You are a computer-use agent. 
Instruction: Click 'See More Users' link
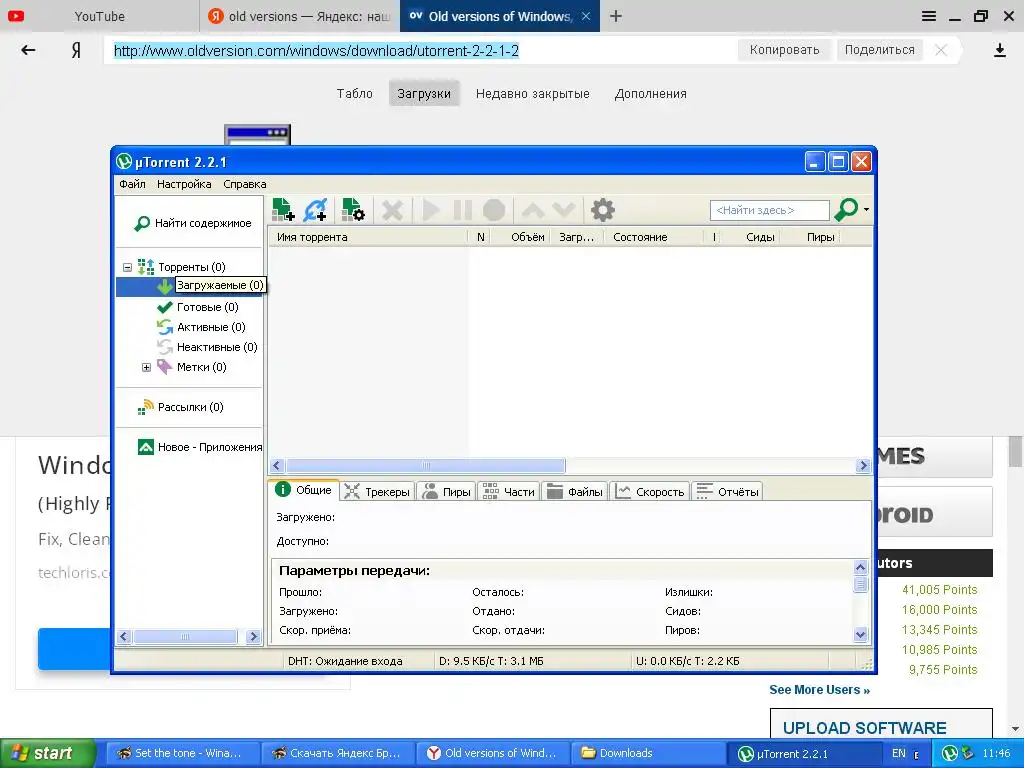point(819,690)
